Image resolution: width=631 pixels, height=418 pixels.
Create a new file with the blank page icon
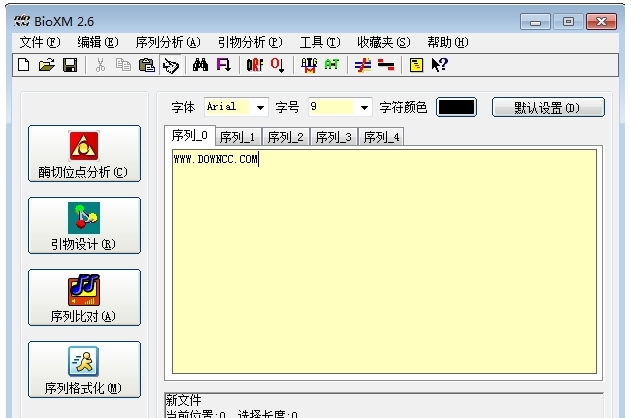(24, 65)
